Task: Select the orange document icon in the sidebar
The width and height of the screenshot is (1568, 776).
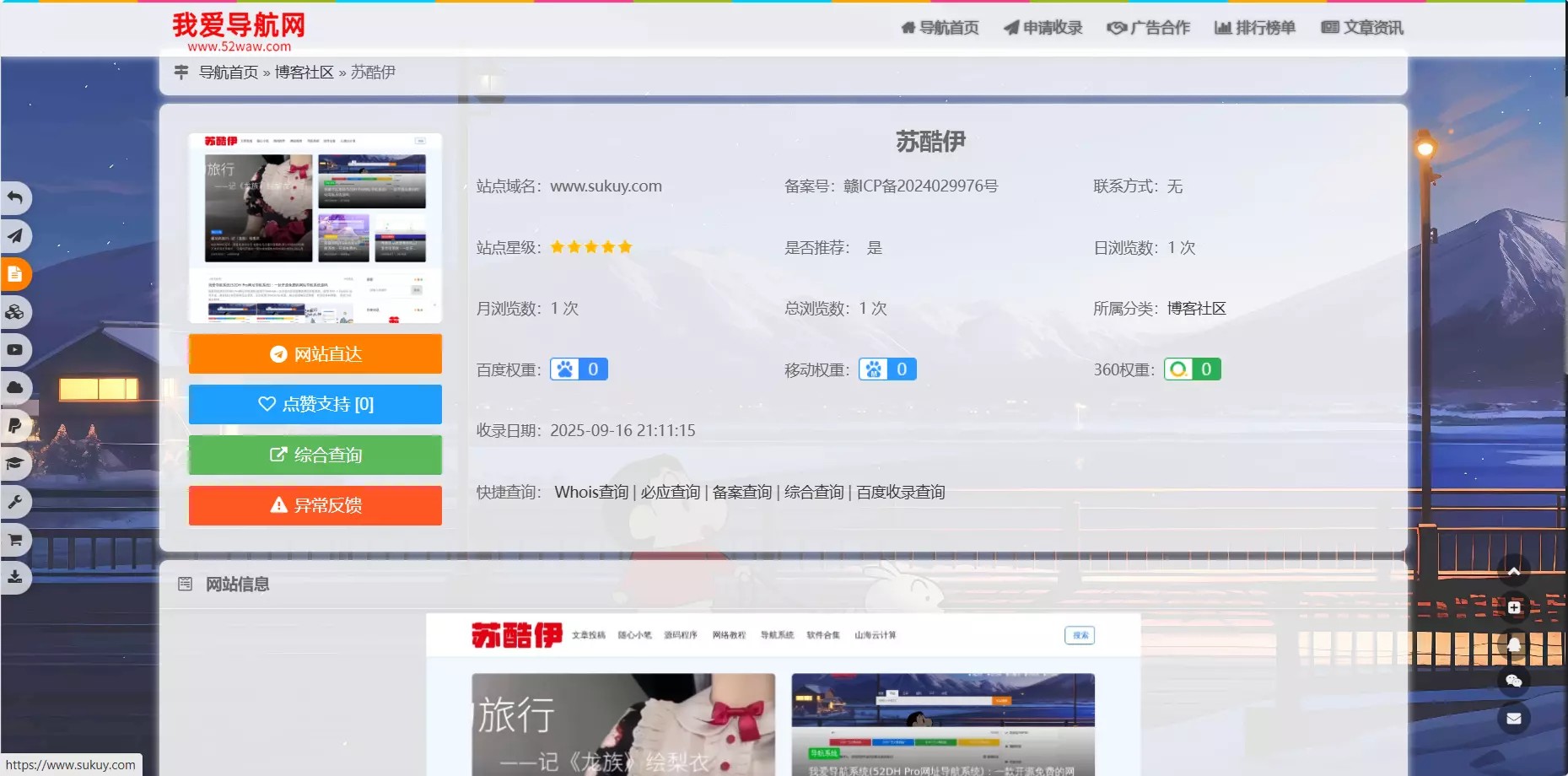Action: pyautogui.click(x=15, y=273)
